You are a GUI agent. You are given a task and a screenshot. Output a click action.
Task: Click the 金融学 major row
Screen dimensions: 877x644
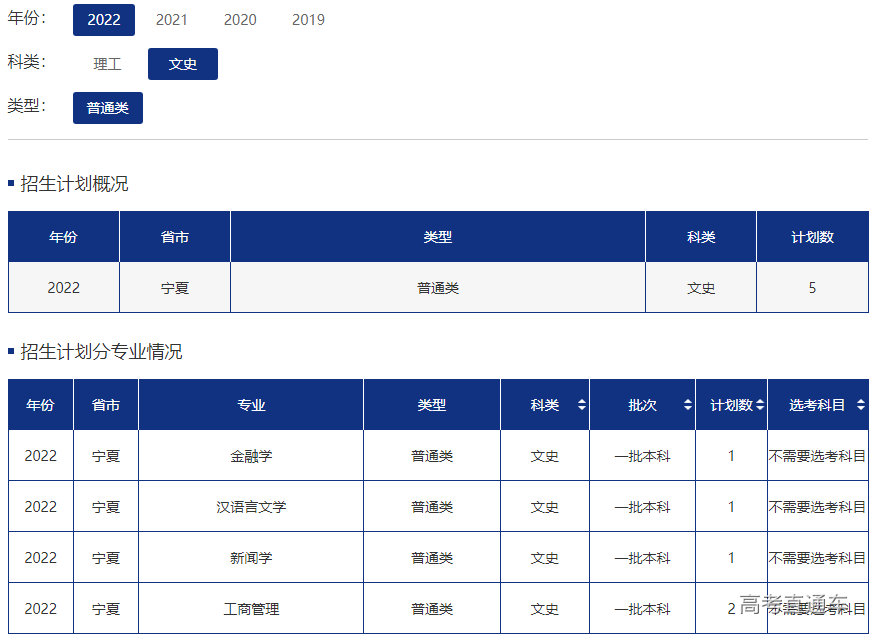(251, 456)
